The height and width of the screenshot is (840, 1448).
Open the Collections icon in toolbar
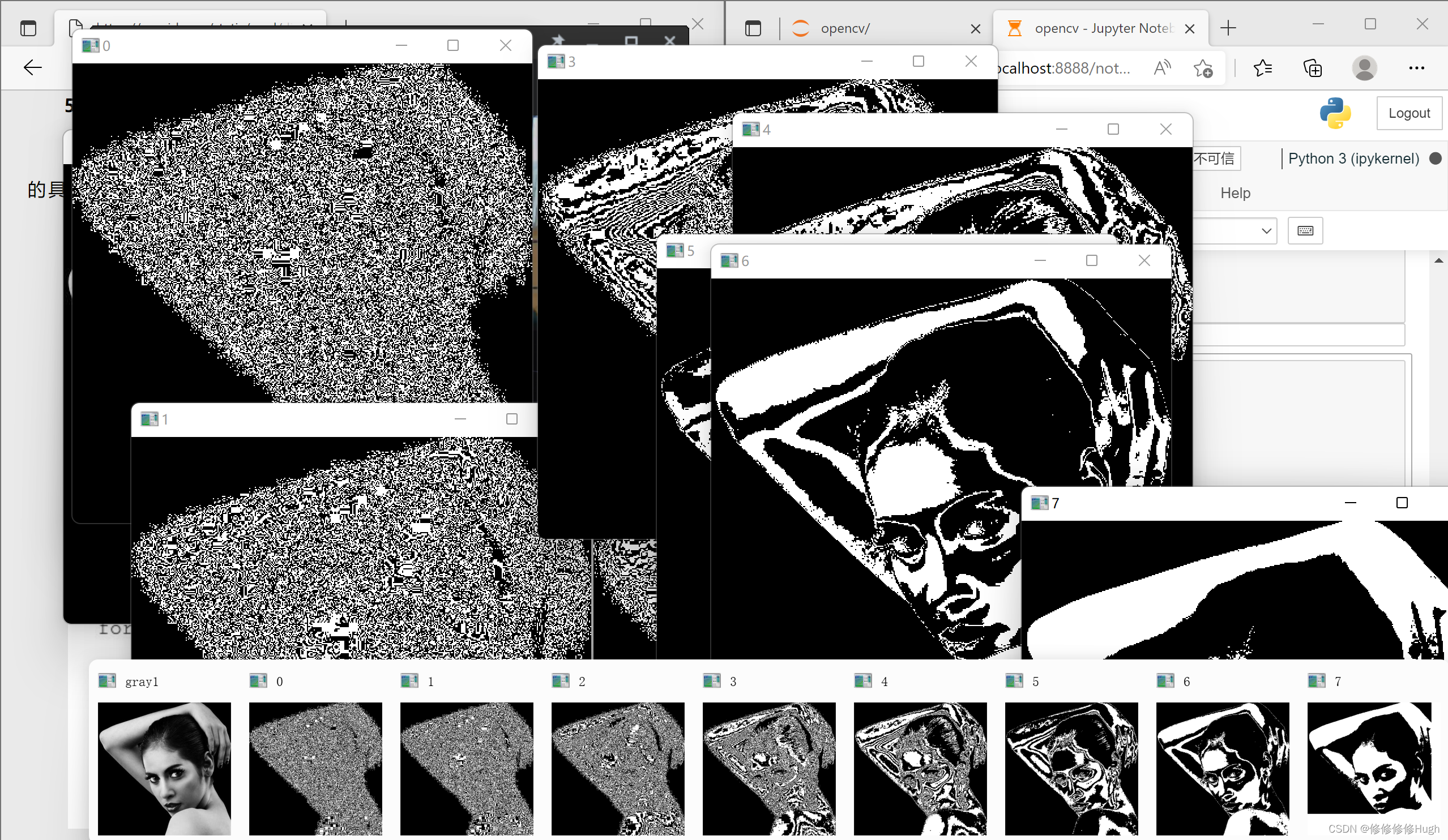(x=1313, y=68)
